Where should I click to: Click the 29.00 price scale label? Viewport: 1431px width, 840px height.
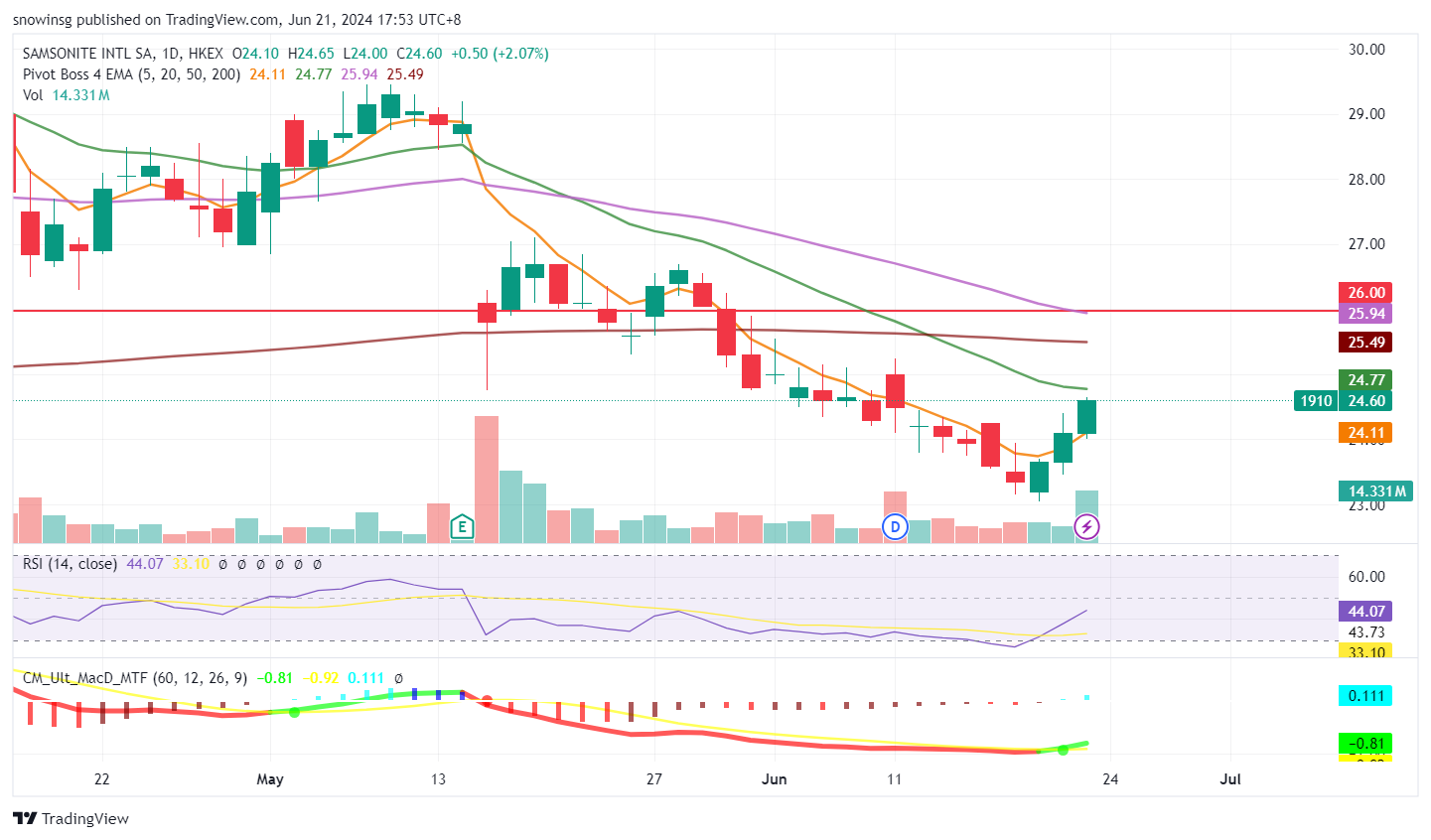(1366, 114)
